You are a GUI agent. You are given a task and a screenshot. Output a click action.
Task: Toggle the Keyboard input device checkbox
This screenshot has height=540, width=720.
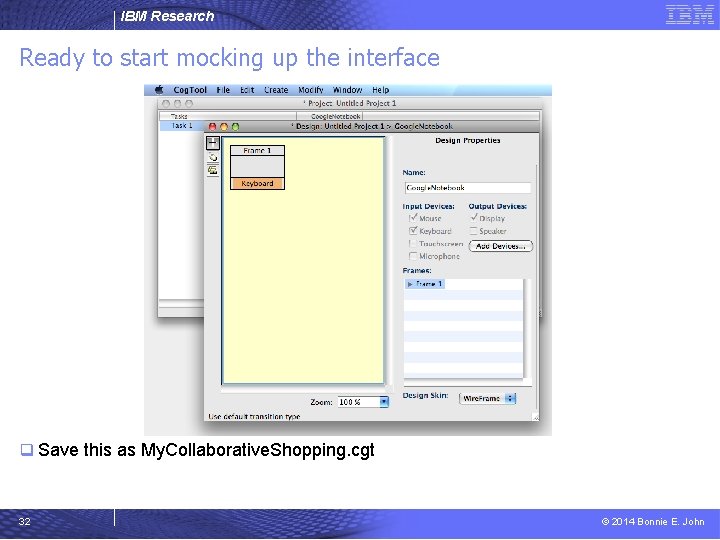413,231
